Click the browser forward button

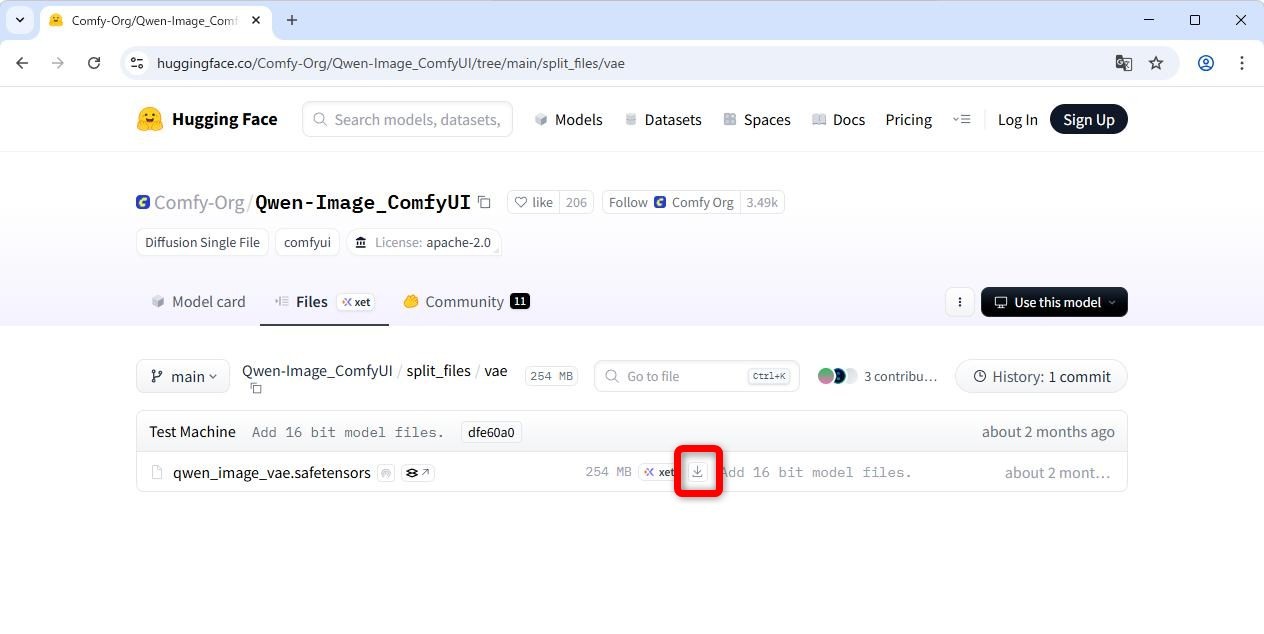point(58,63)
